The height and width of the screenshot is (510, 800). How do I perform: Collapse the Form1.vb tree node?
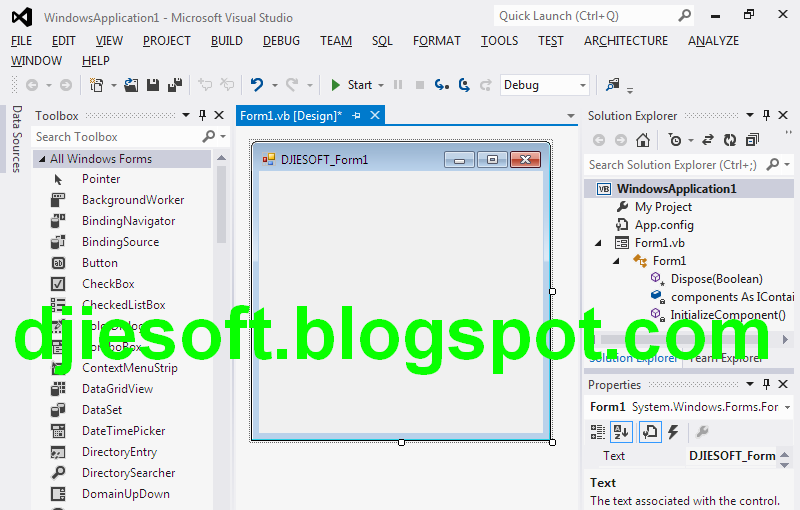click(x=598, y=243)
